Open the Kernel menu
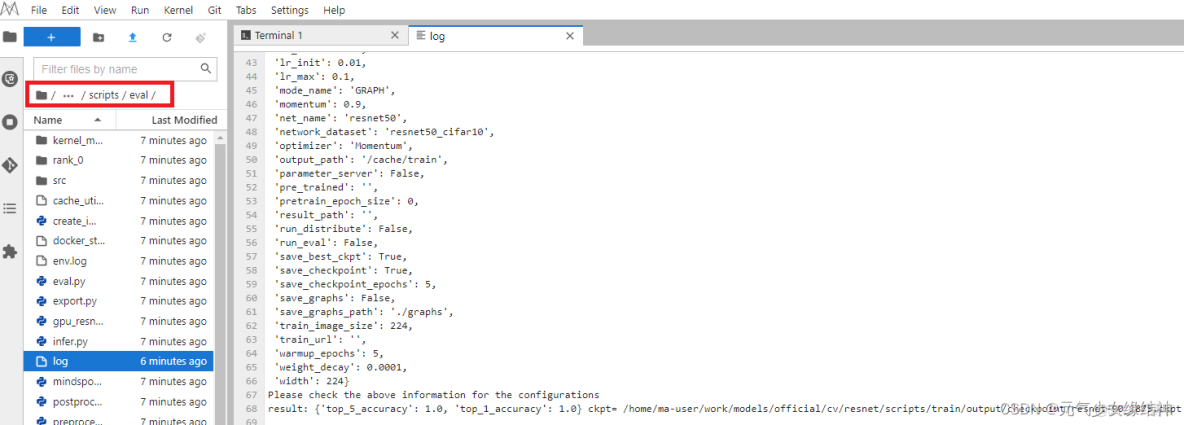 tap(177, 11)
